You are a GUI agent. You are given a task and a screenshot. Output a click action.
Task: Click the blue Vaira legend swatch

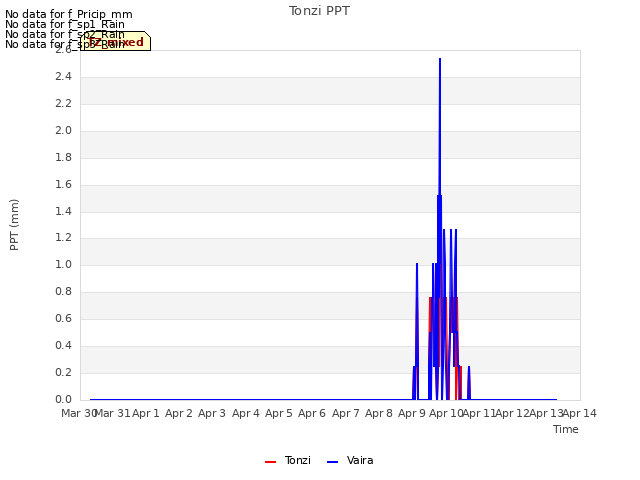point(333,462)
